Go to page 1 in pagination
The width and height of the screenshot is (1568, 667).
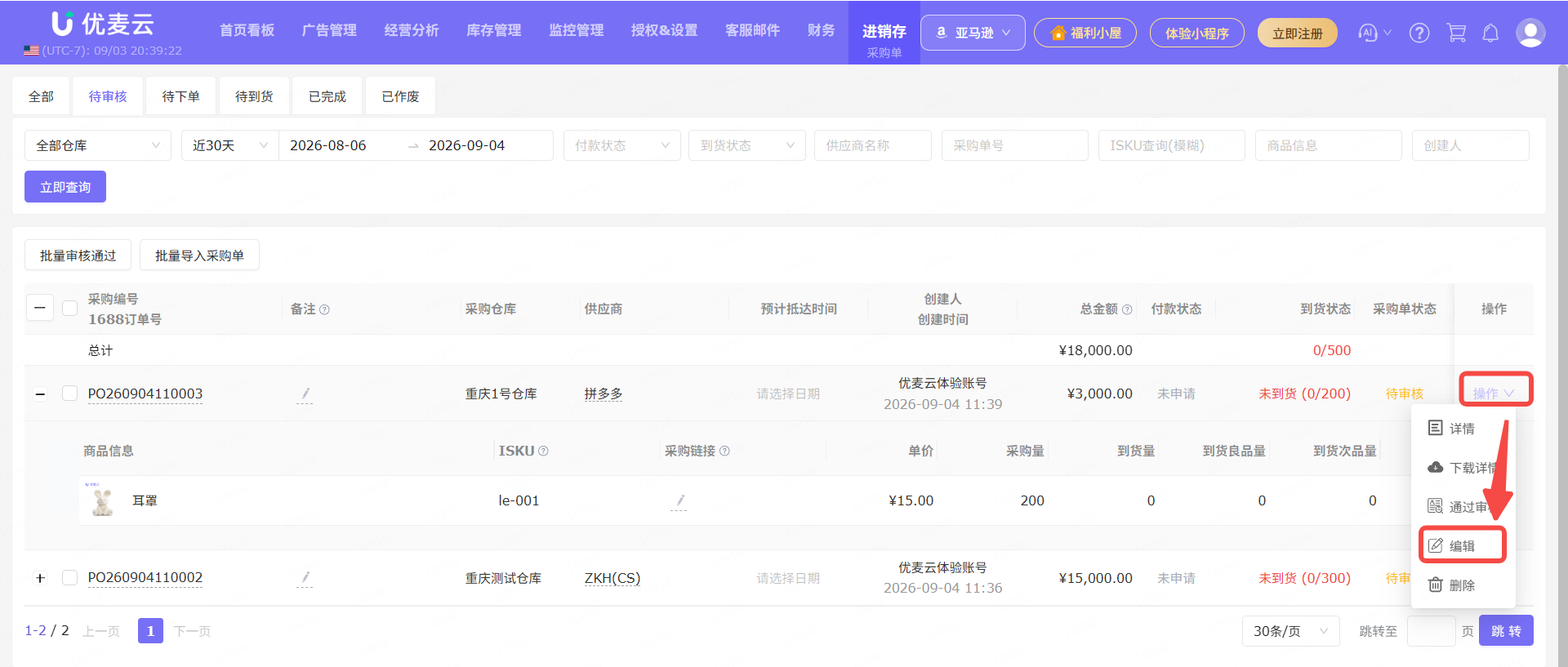150,631
